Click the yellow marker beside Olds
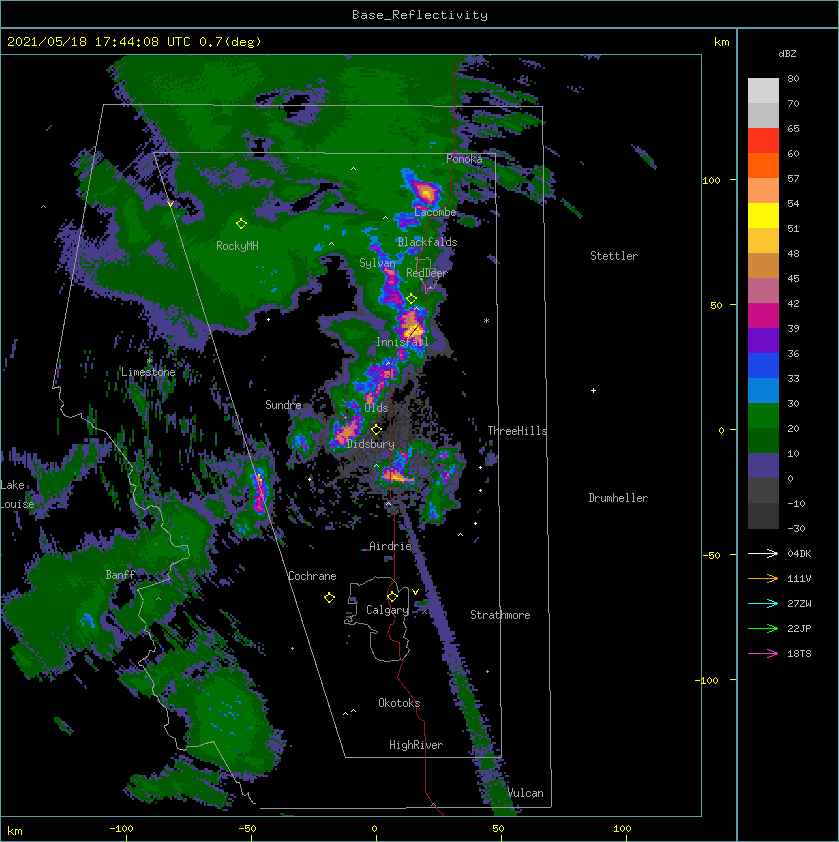839x842 pixels. 376,429
